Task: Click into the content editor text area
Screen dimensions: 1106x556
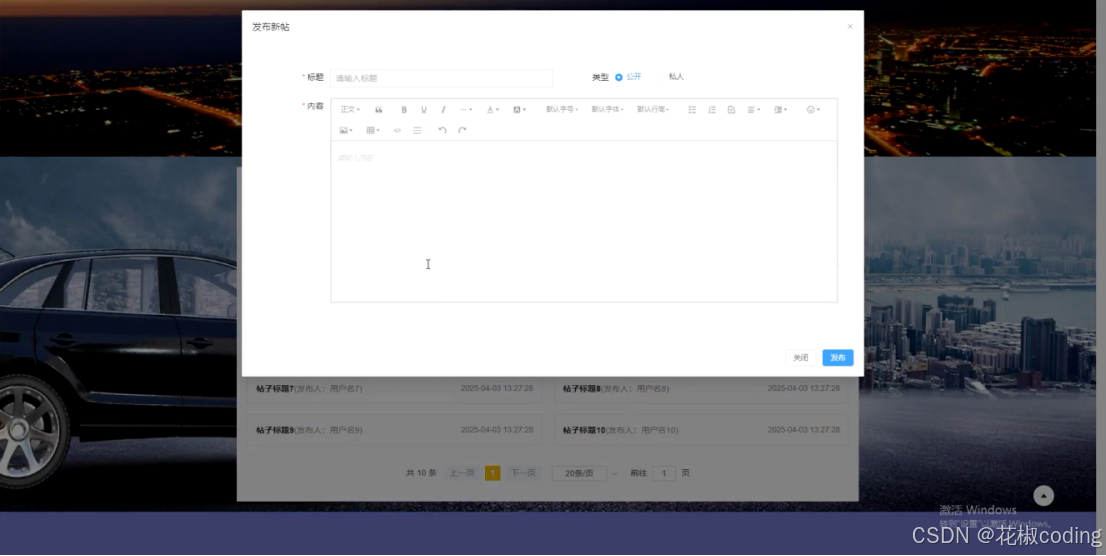Action: point(584,221)
